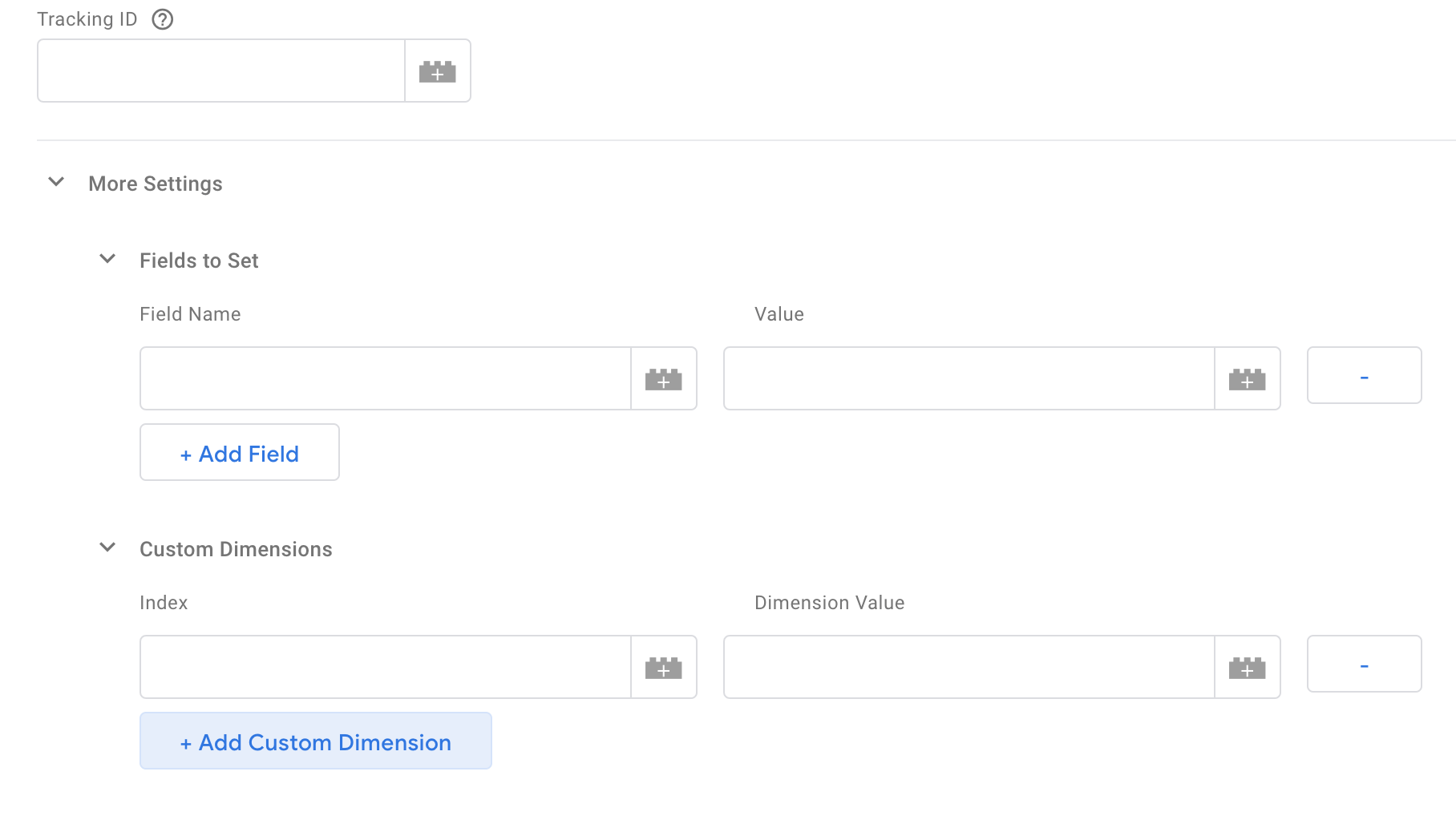The width and height of the screenshot is (1456, 816).
Task: Click the Tracking ID help icon
Action: (163, 19)
